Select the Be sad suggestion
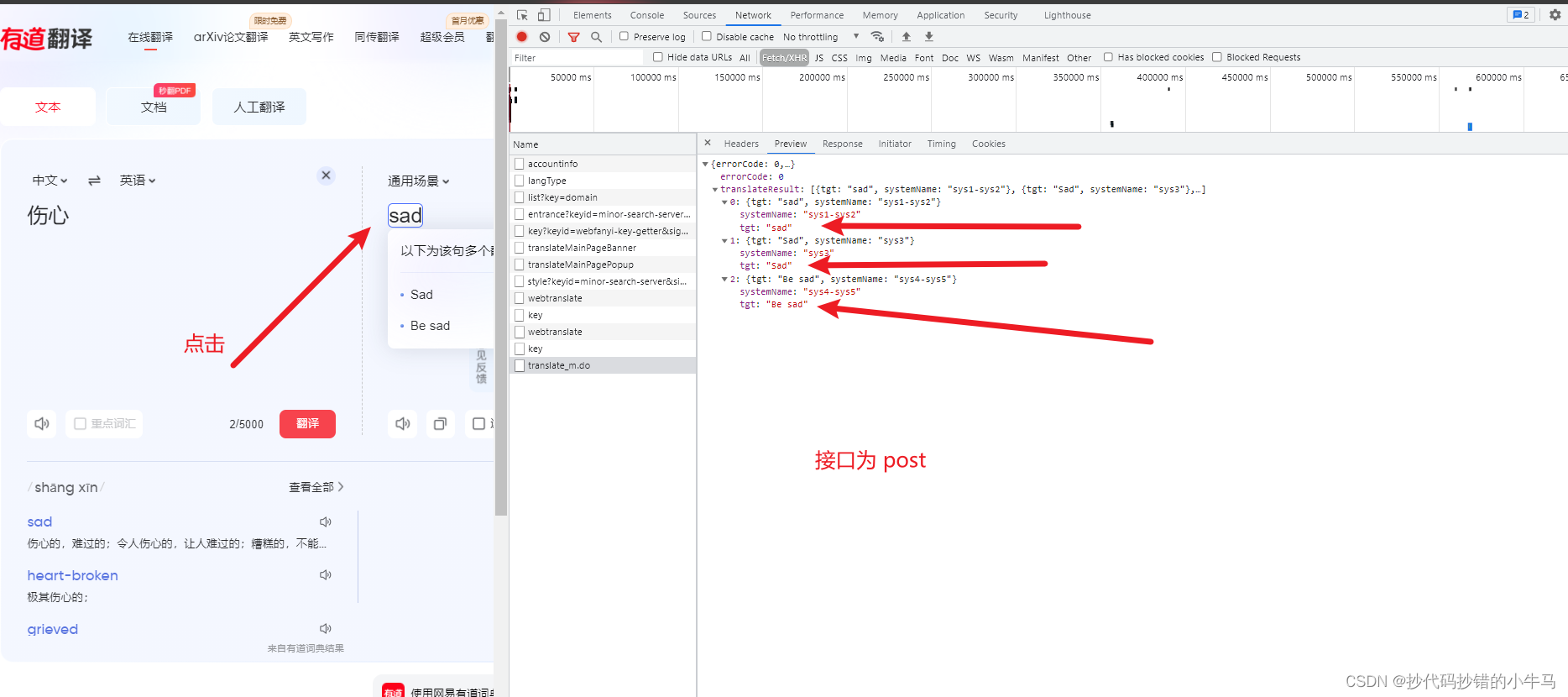 click(430, 326)
